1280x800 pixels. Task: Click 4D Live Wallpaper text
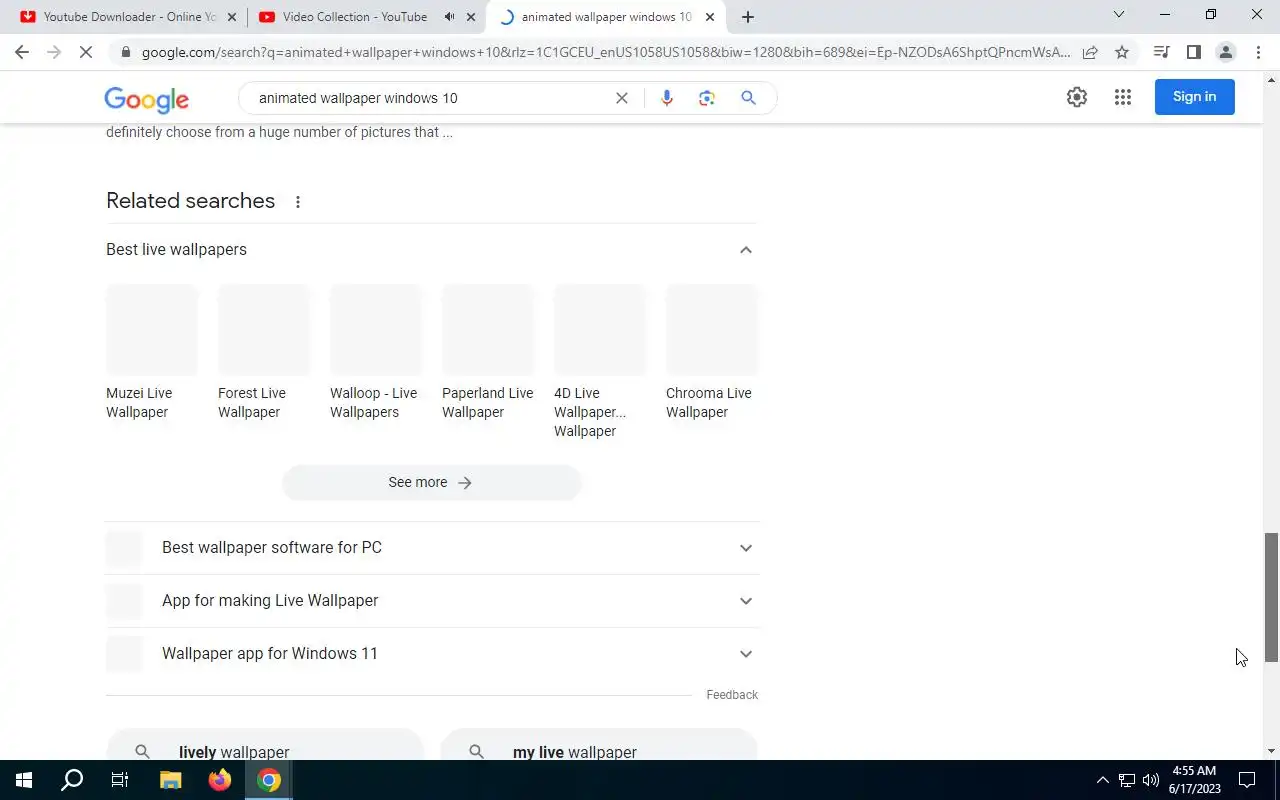pos(590,412)
